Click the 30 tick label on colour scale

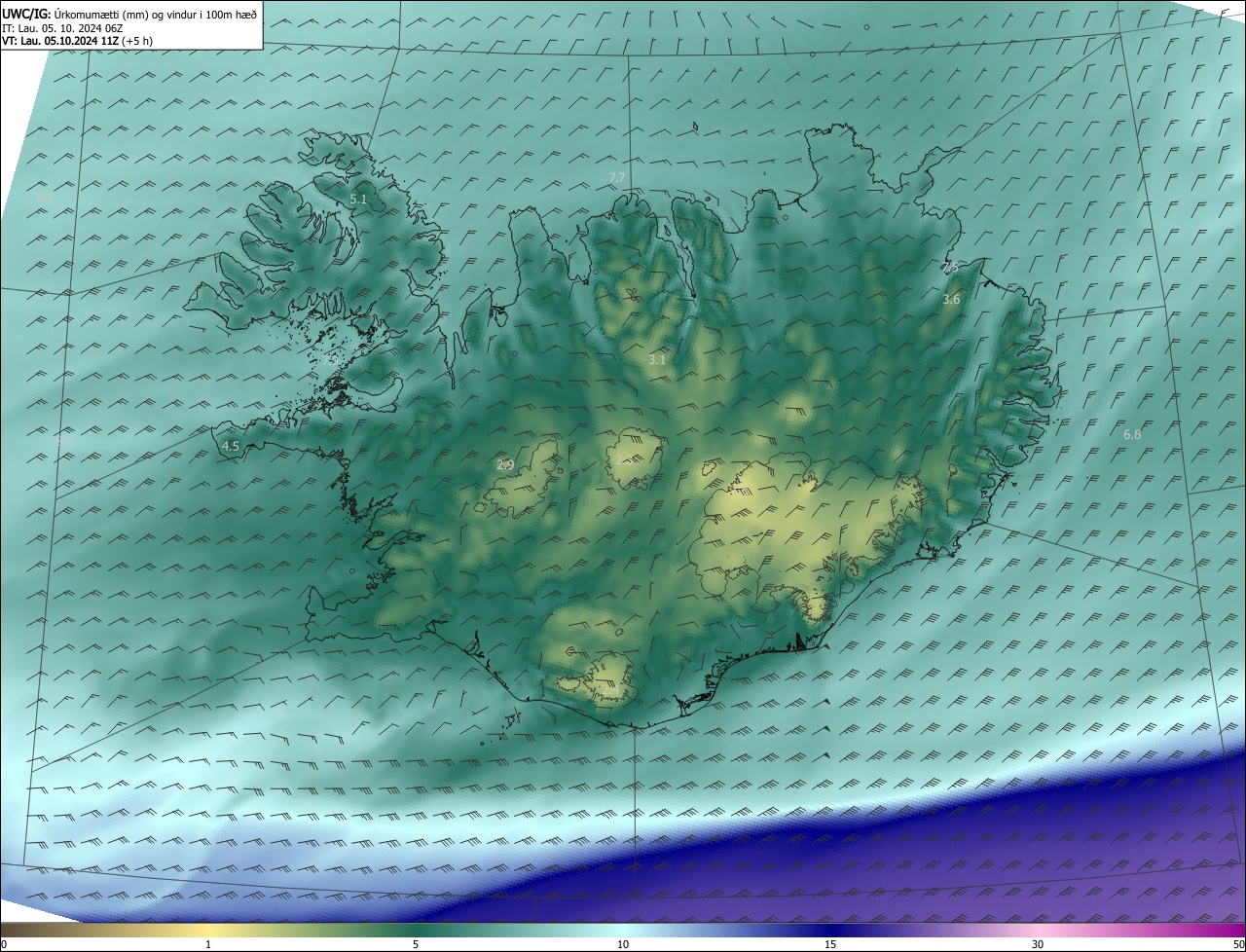coord(1038,944)
